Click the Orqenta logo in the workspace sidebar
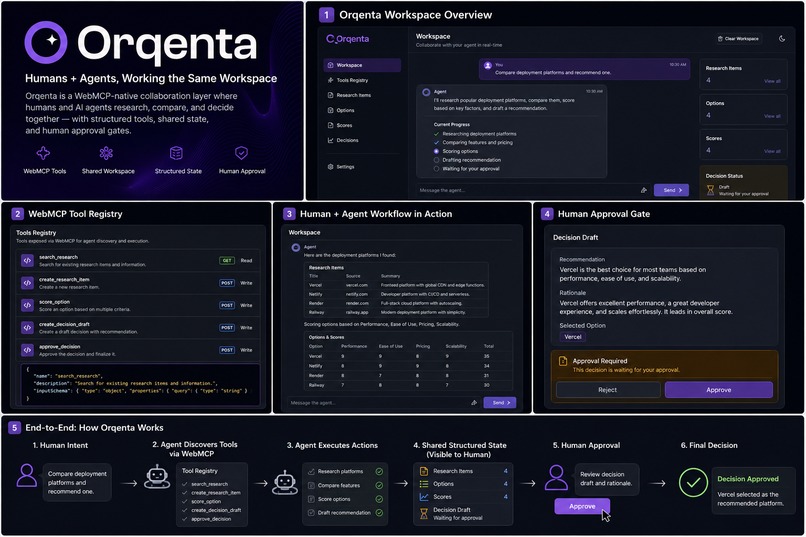The width and height of the screenshot is (806, 537). [x=348, y=39]
